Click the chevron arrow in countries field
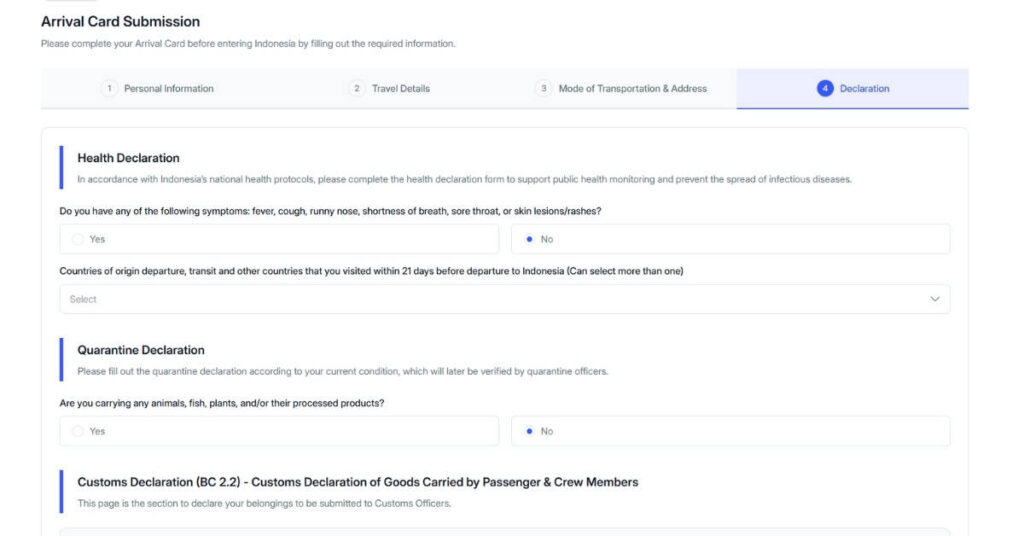 coord(935,299)
